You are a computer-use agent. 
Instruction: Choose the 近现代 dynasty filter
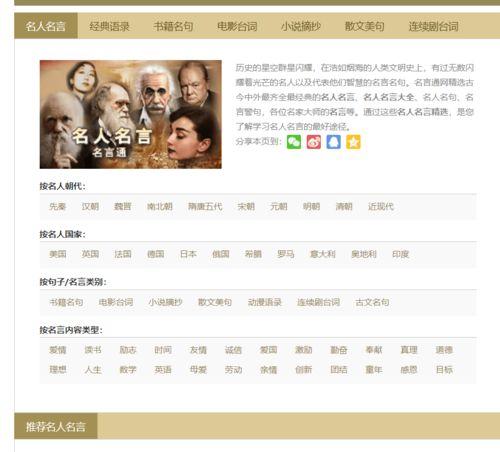click(x=381, y=207)
